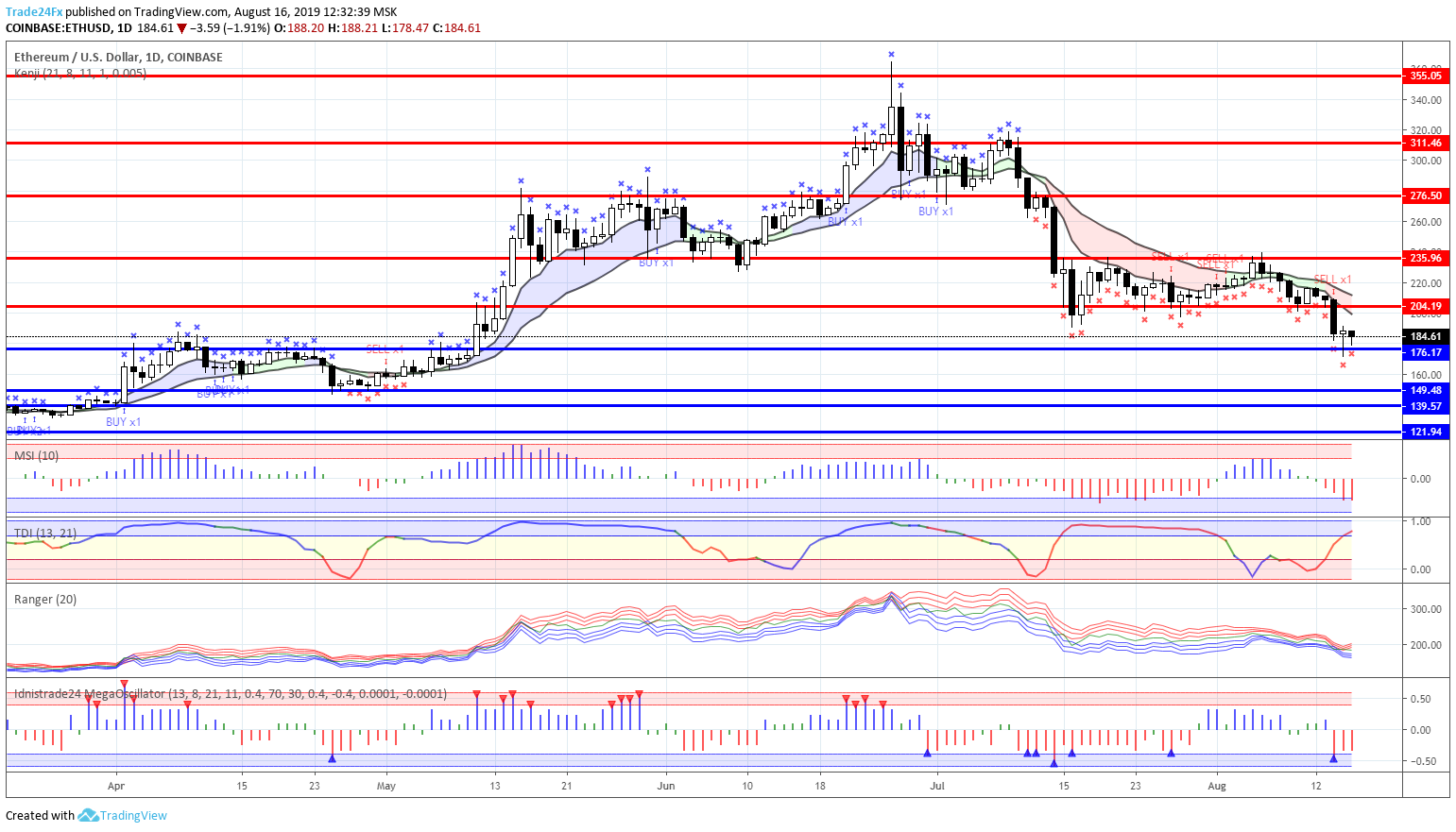Viewport: 1456px width, 832px height.
Task: Click the 300.00 price axis tick on main chart
Action: (x=1426, y=161)
